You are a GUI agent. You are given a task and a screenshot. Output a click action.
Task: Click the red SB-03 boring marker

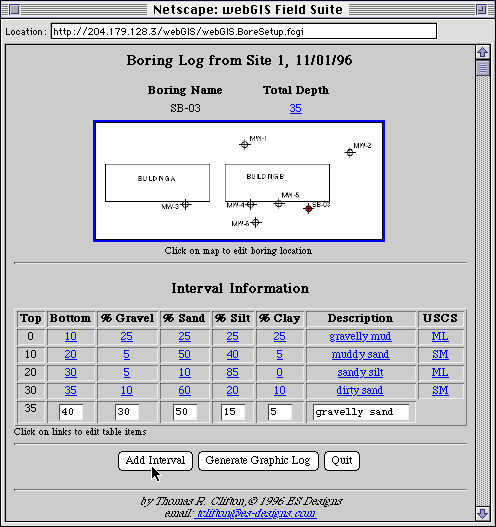pyautogui.click(x=308, y=209)
